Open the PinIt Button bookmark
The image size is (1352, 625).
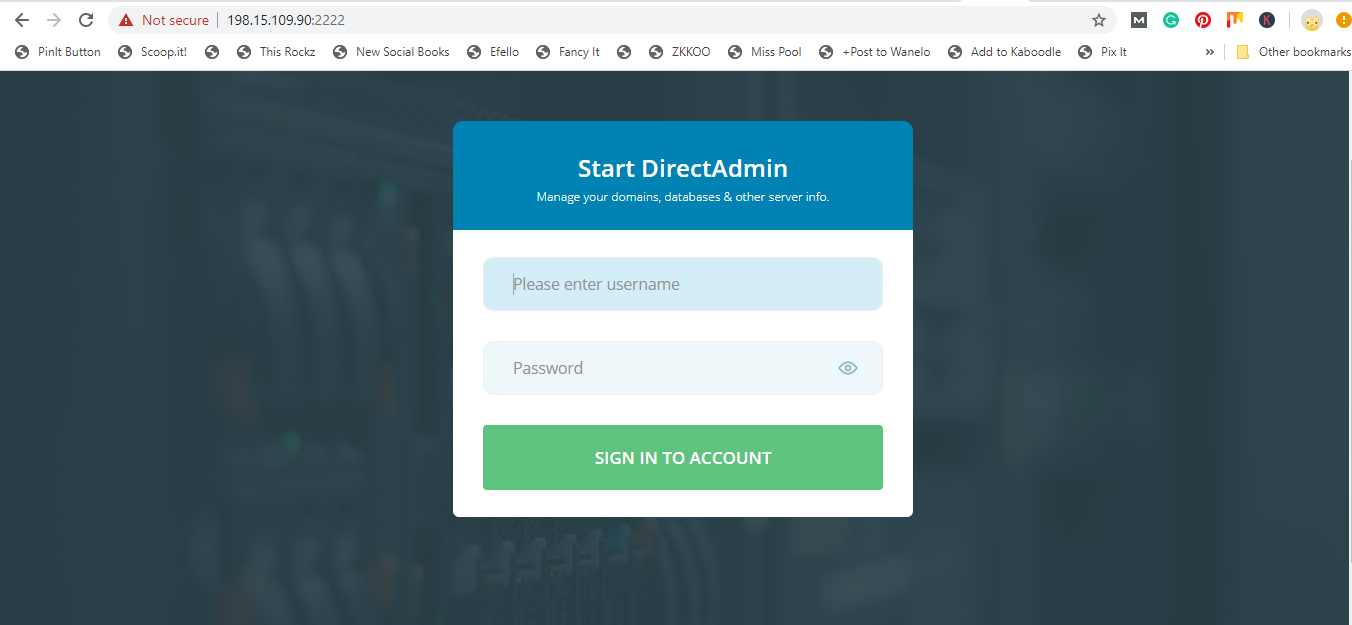(58, 52)
